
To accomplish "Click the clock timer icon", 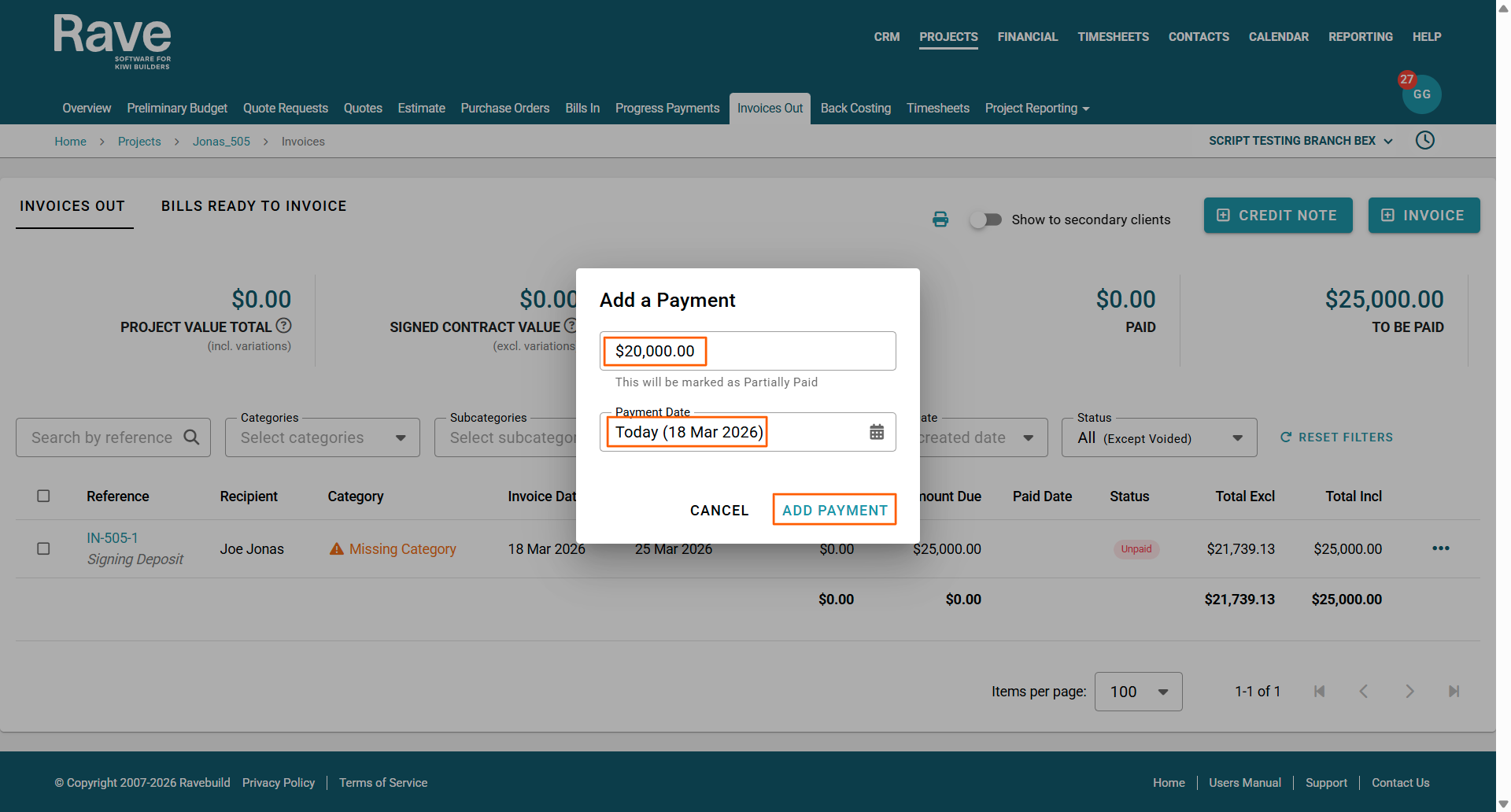I will tap(1425, 141).
